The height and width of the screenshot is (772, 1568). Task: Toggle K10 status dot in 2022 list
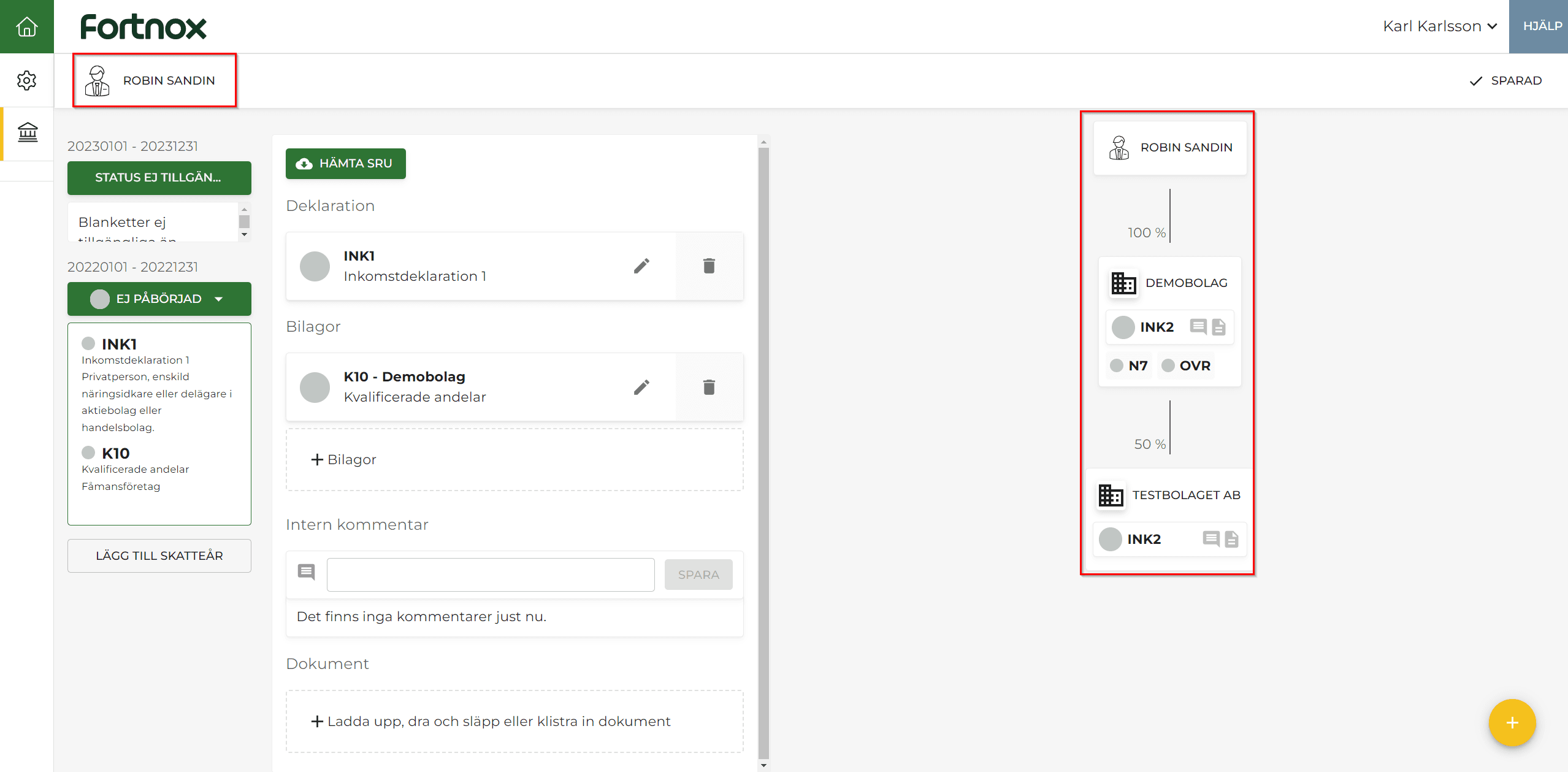tap(88, 453)
